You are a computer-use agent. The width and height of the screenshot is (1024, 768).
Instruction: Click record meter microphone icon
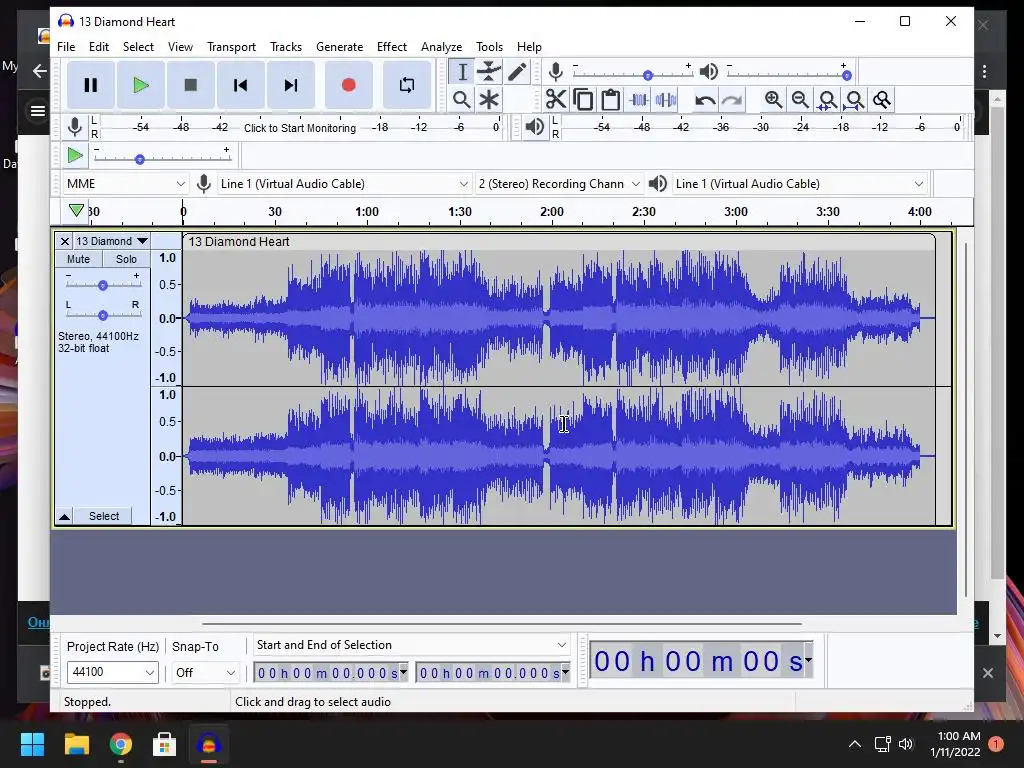75,127
